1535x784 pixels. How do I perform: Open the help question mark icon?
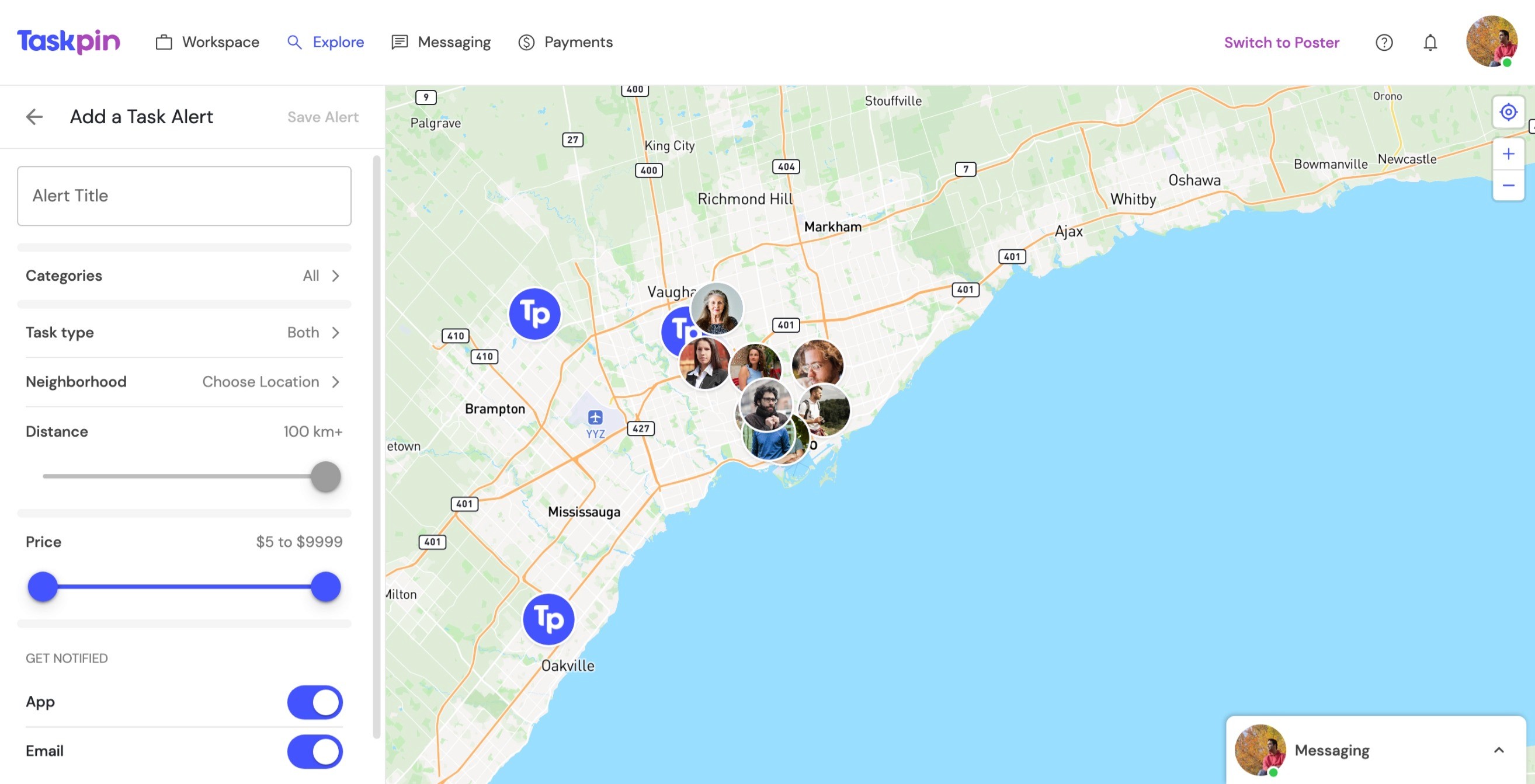click(x=1384, y=42)
